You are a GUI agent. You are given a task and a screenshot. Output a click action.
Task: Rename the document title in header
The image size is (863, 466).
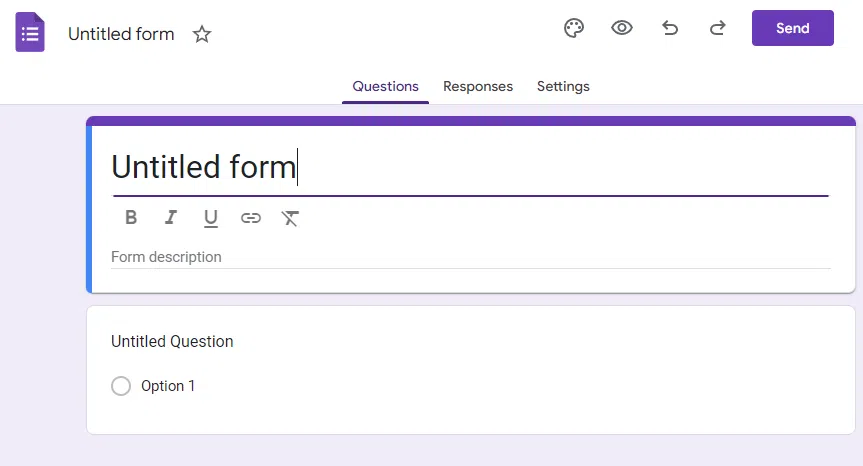coord(121,34)
